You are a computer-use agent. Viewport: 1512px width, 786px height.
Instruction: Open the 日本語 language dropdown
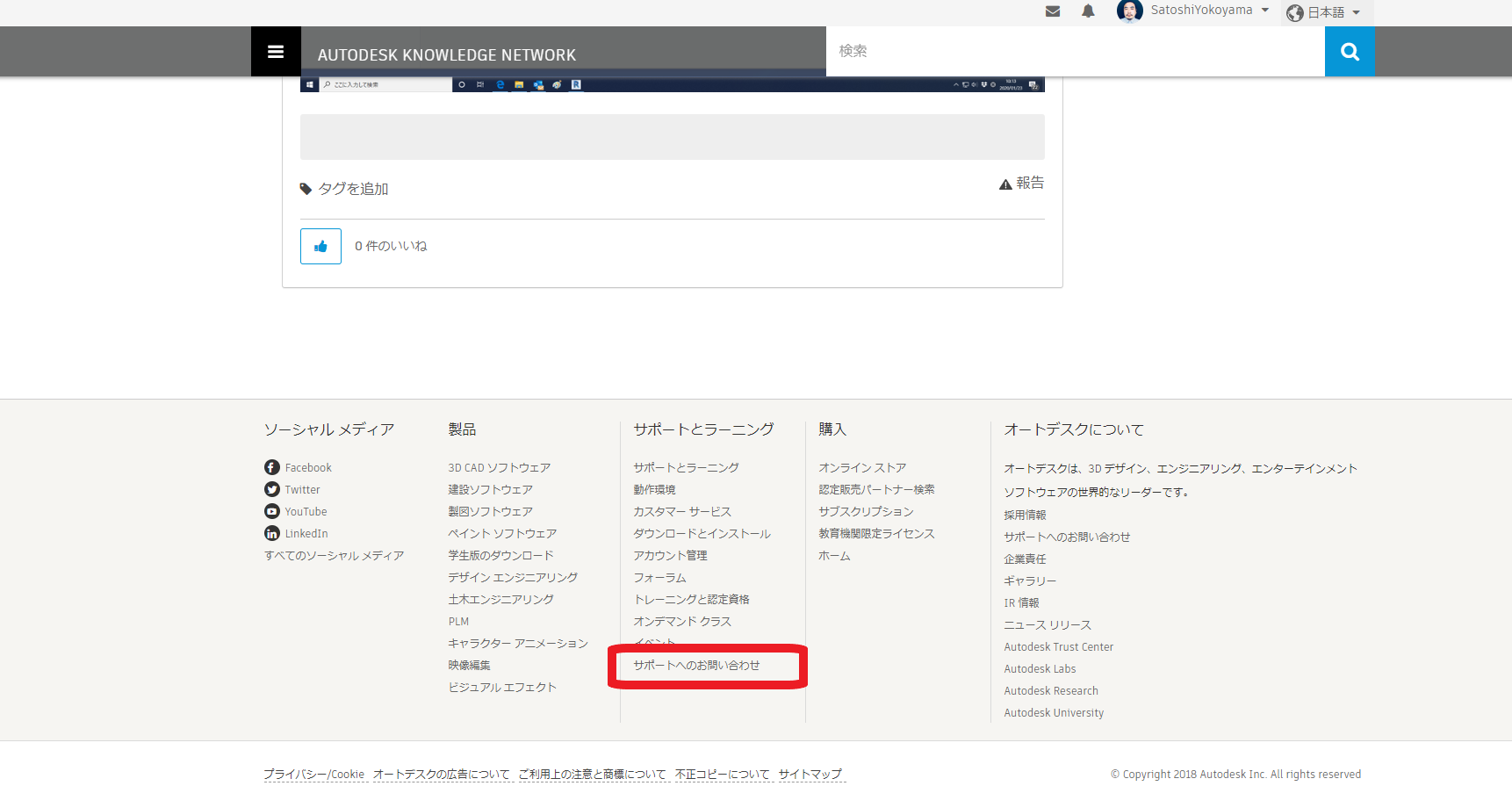coord(1325,12)
